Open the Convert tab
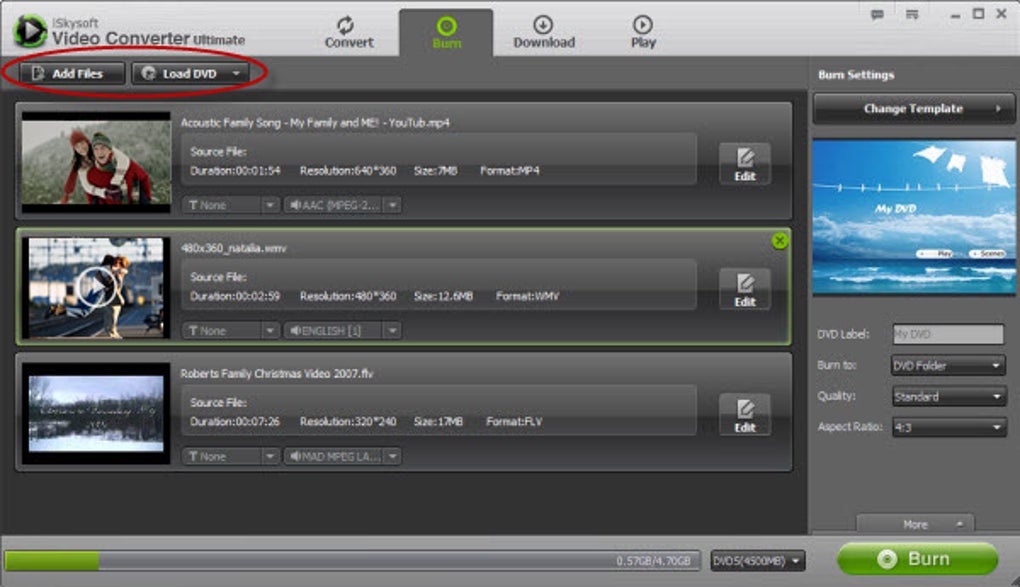Image resolution: width=1020 pixels, height=587 pixels. [x=348, y=33]
